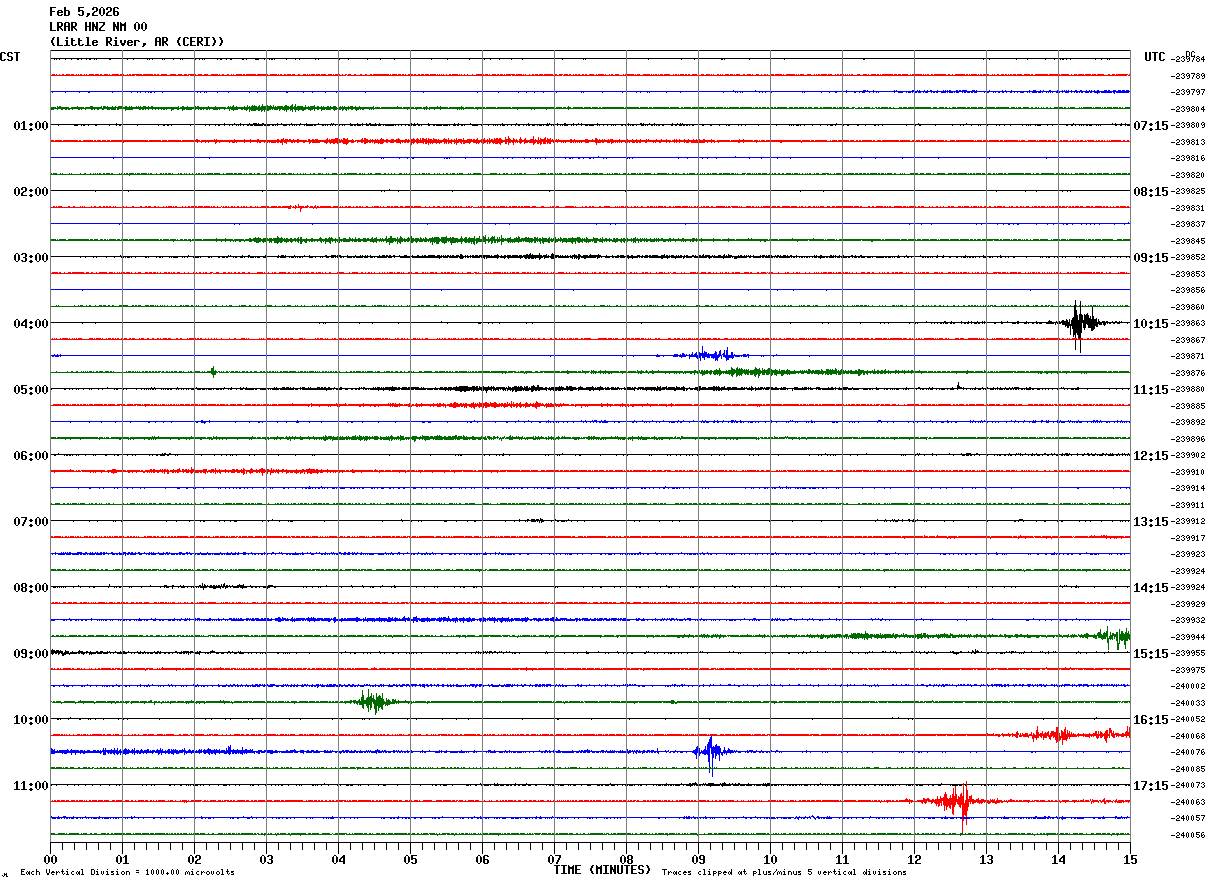
Task: Click the 09:15 UTC time label
Action: [x=1151, y=257]
